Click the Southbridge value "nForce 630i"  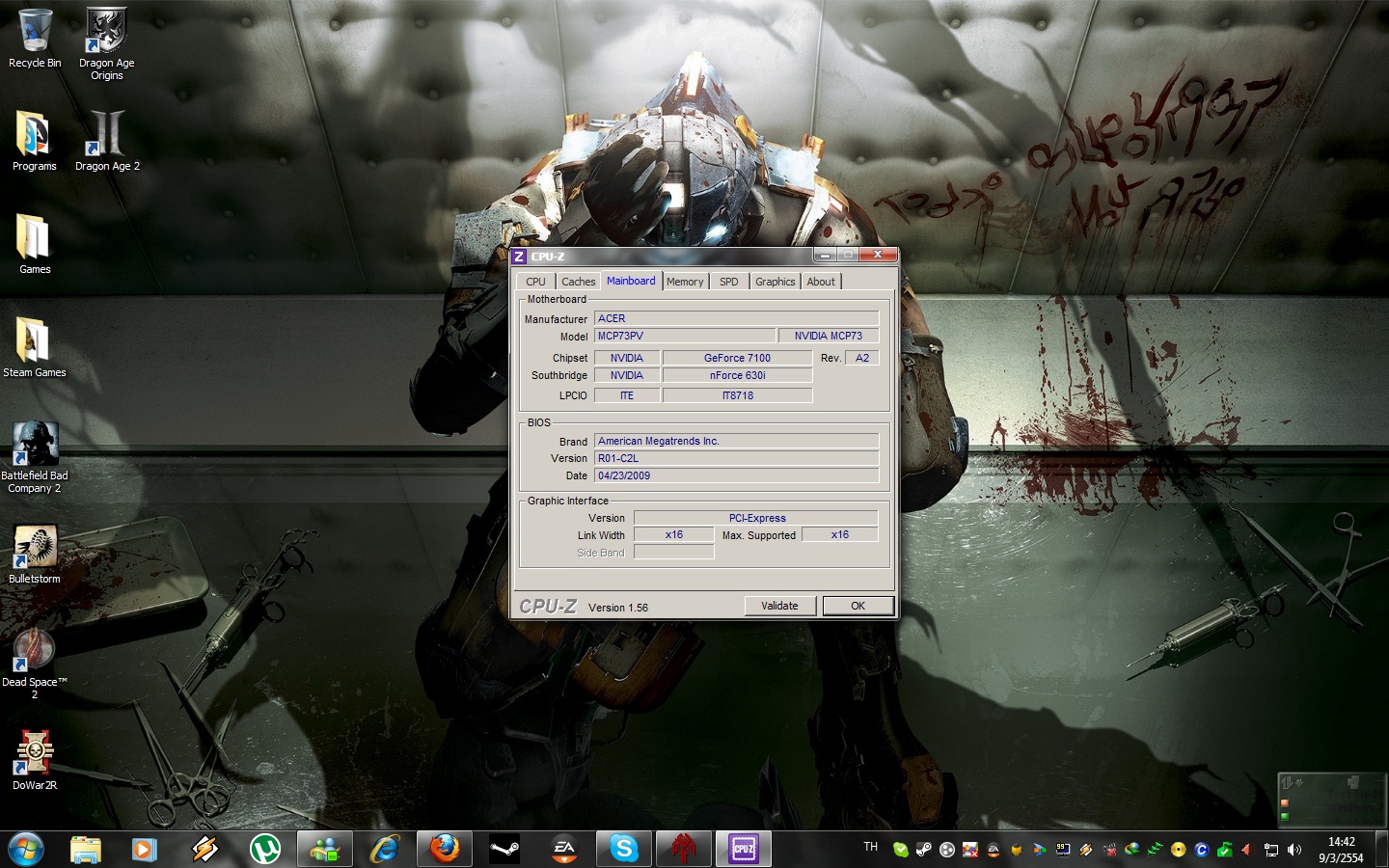click(x=737, y=375)
